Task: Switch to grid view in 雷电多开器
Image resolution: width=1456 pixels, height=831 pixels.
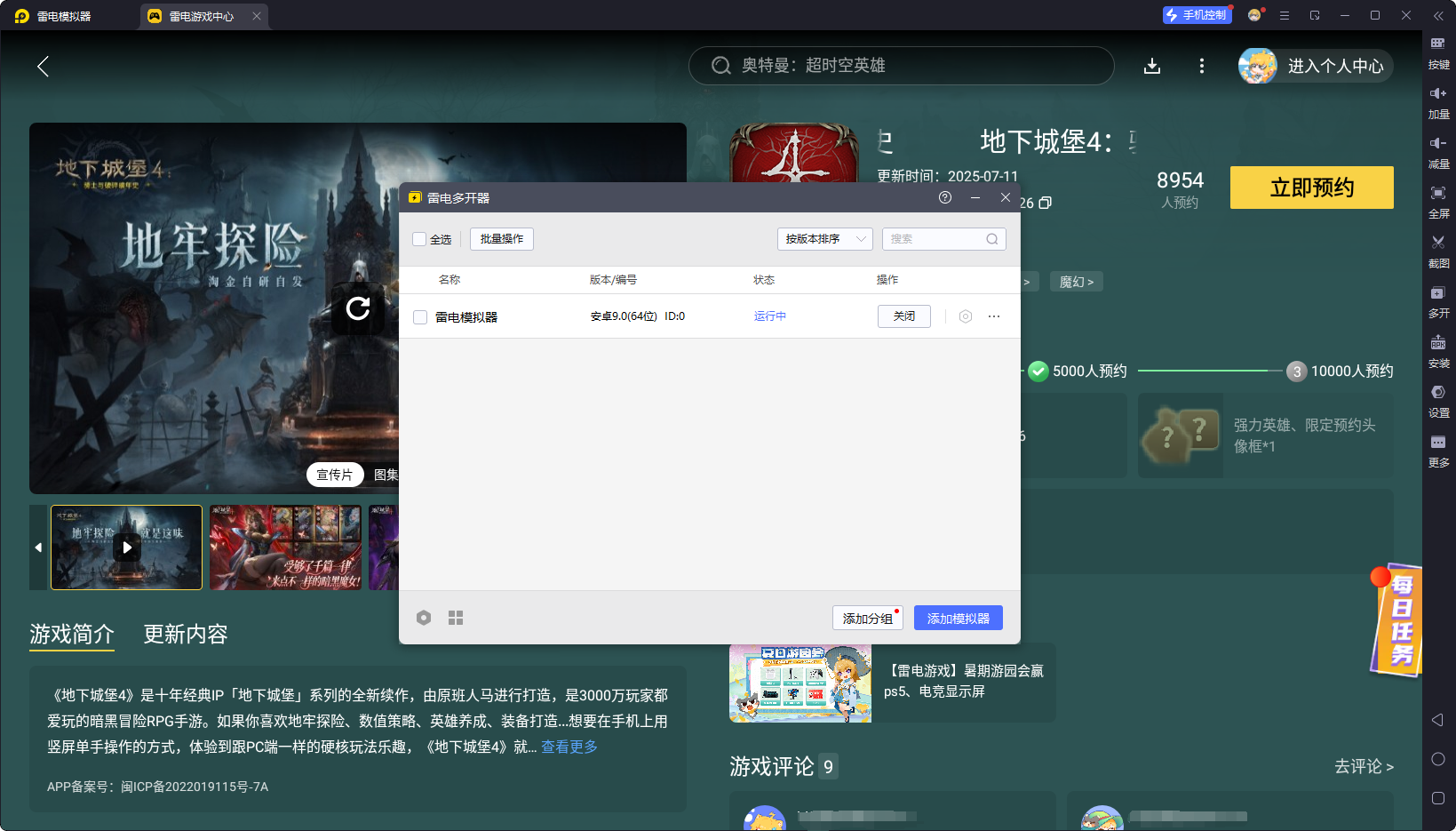Action: pos(456,618)
